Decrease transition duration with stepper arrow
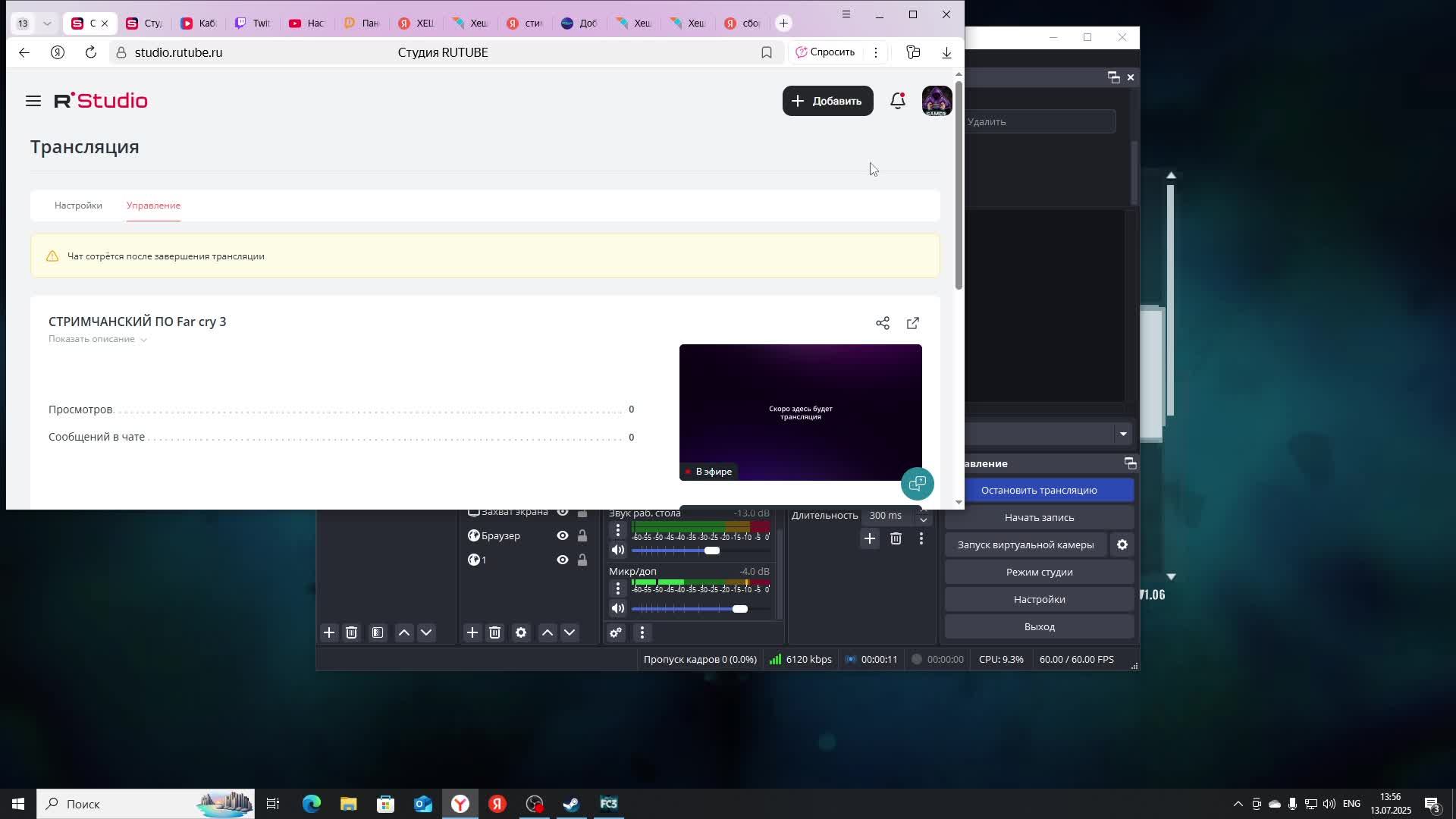 (x=924, y=520)
